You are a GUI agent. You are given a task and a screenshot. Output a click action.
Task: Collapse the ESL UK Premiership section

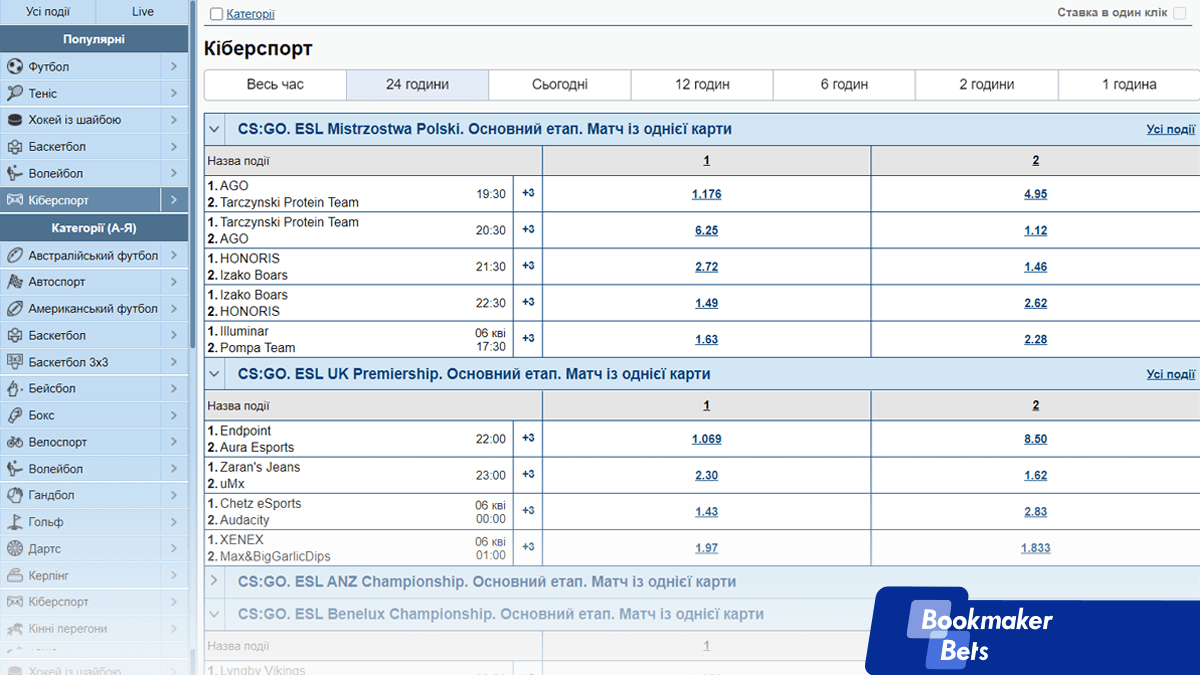coord(214,374)
